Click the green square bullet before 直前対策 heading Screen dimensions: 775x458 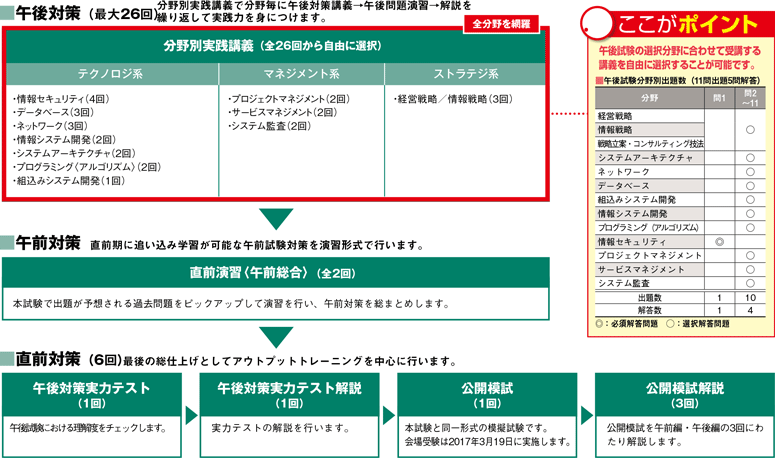point(8,357)
